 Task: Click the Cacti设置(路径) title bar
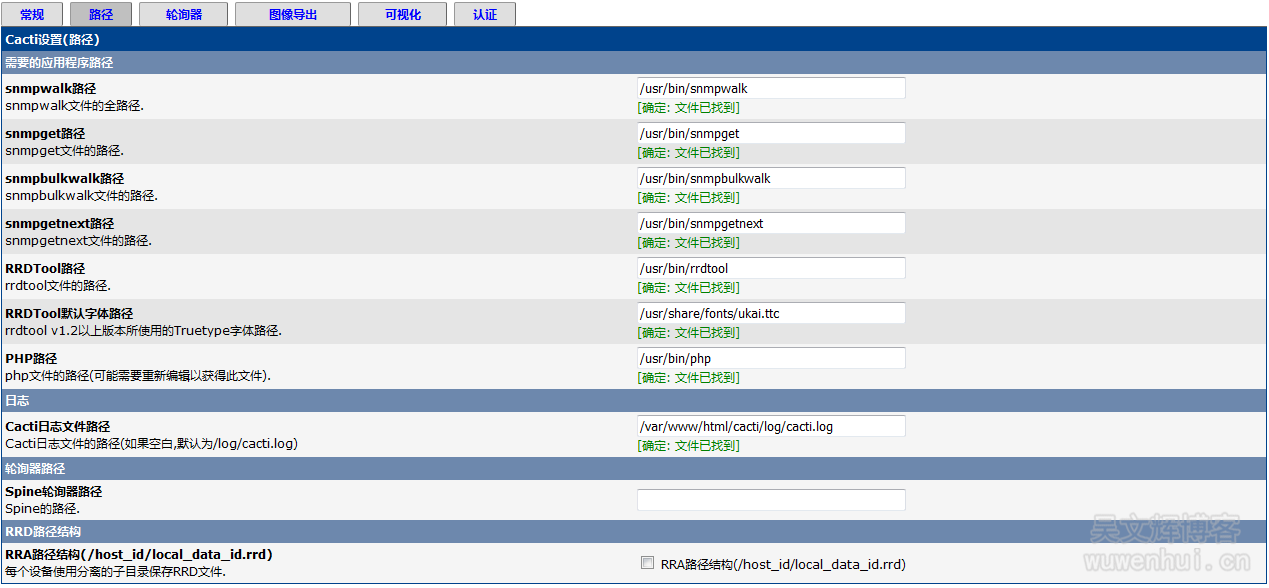pos(52,40)
